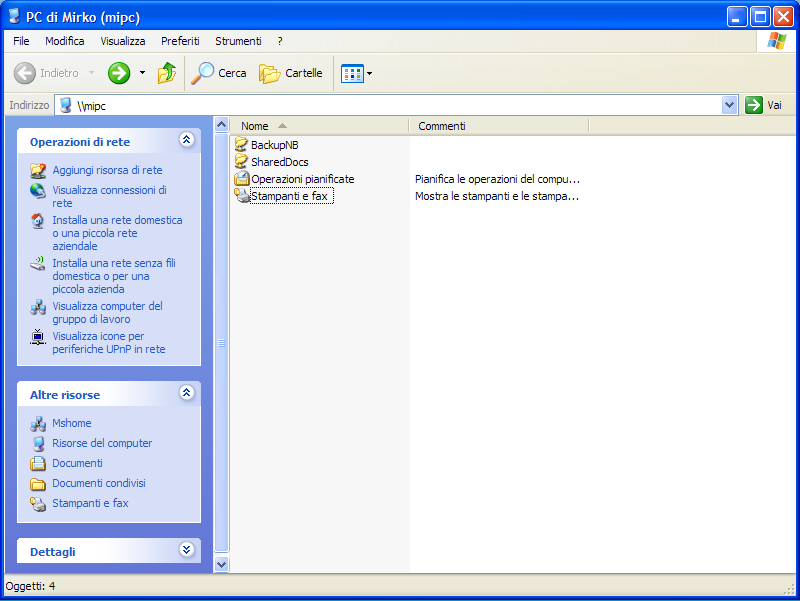Click the home network house icon
Image resolution: width=800 pixels, height=601 pixels.
click(x=38, y=220)
